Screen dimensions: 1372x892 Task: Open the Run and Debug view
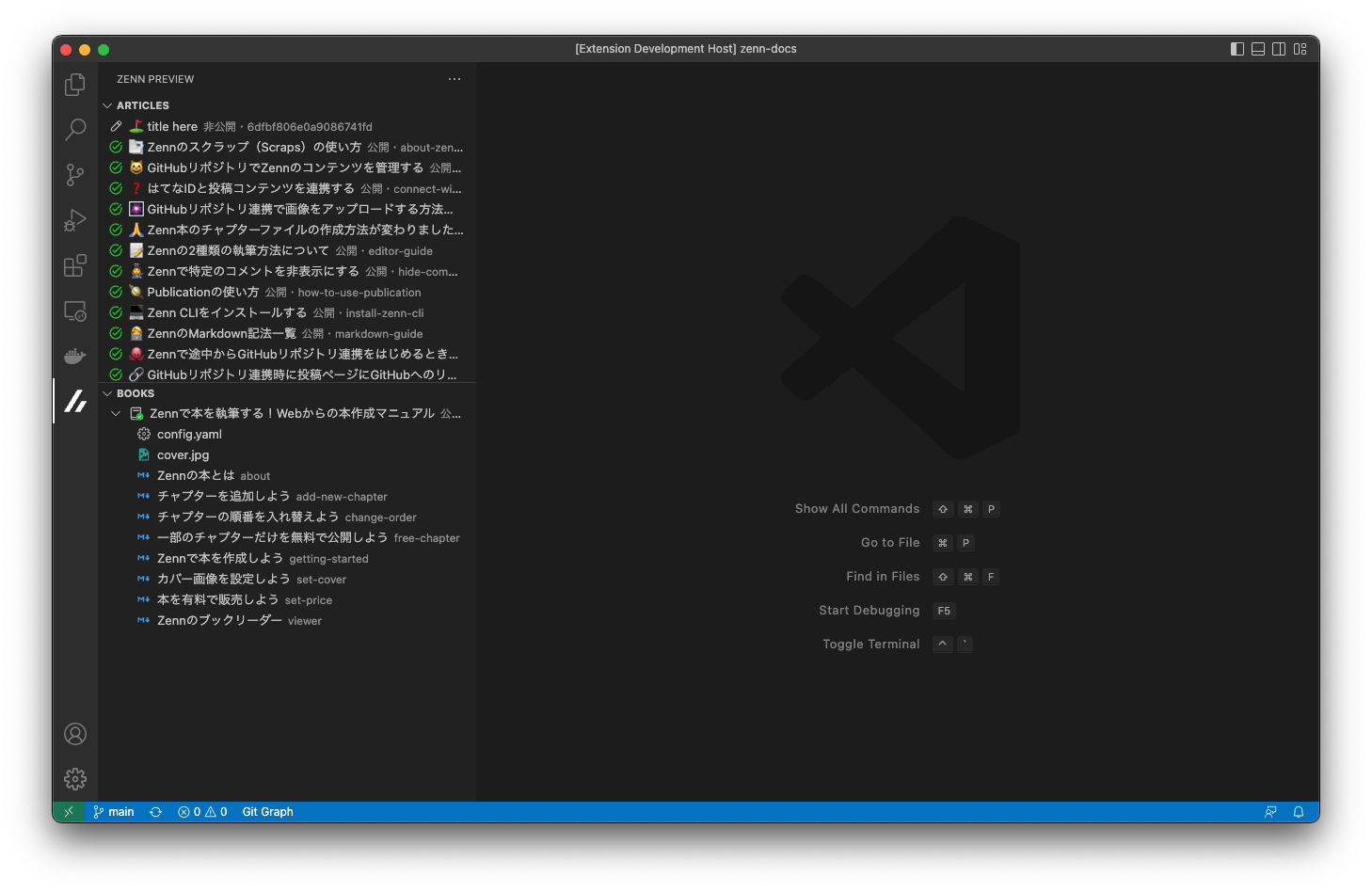pos(75,220)
